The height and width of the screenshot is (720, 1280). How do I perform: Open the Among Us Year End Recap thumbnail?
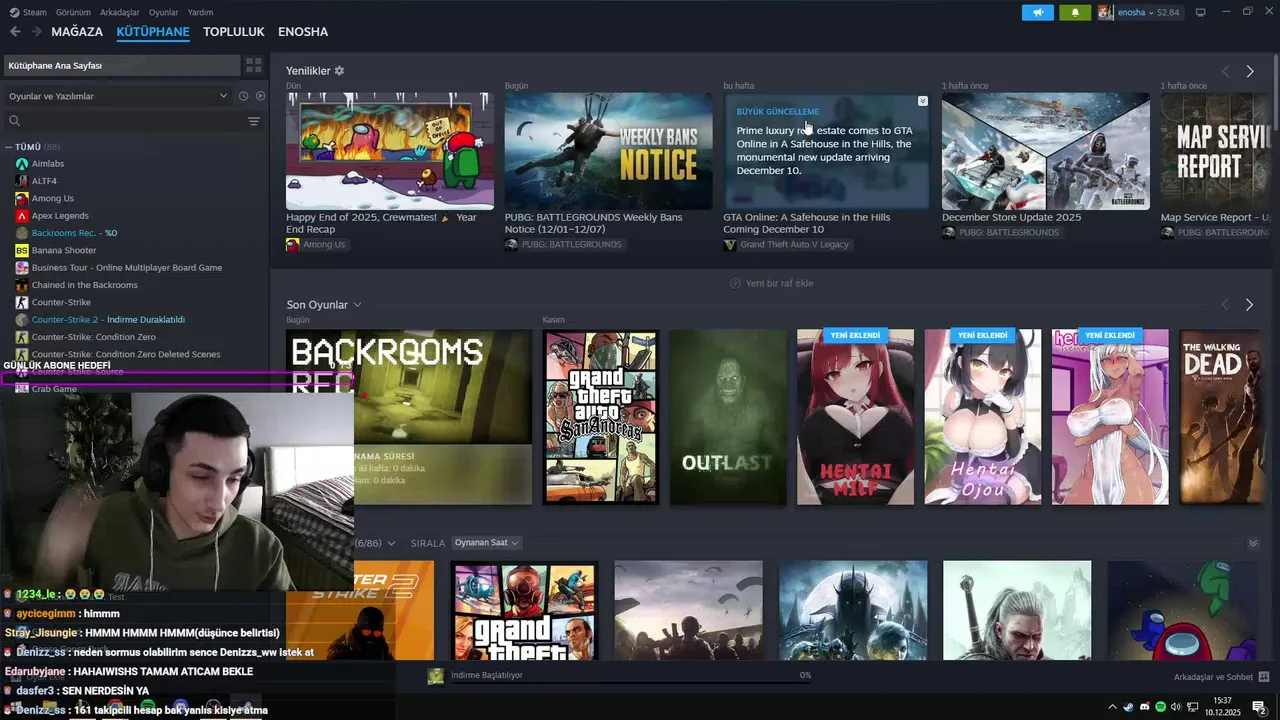click(x=390, y=151)
